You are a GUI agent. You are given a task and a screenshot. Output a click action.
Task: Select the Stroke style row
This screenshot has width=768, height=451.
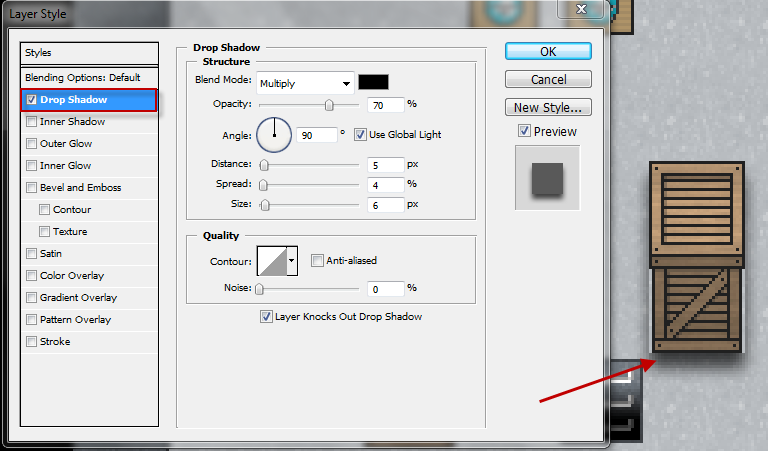pos(89,342)
